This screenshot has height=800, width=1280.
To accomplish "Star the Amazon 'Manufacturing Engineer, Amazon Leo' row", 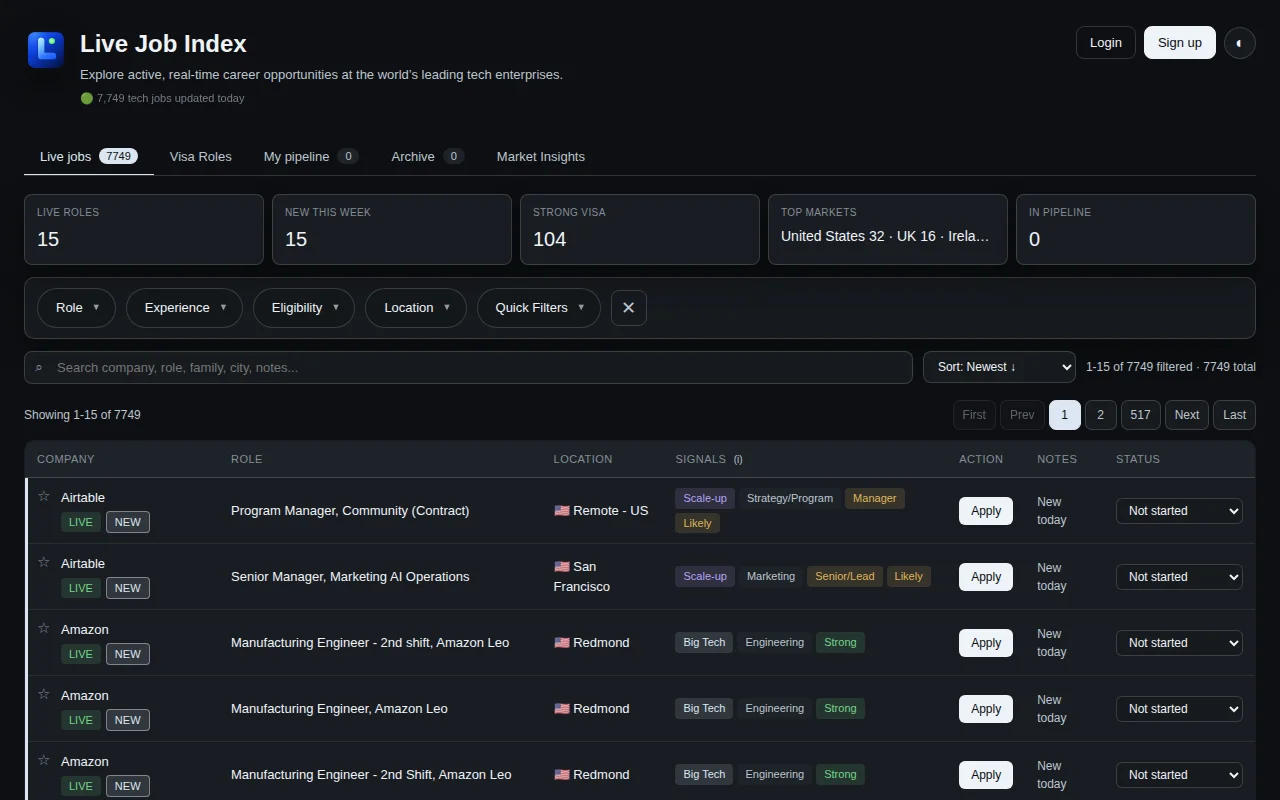I will (x=44, y=694).
